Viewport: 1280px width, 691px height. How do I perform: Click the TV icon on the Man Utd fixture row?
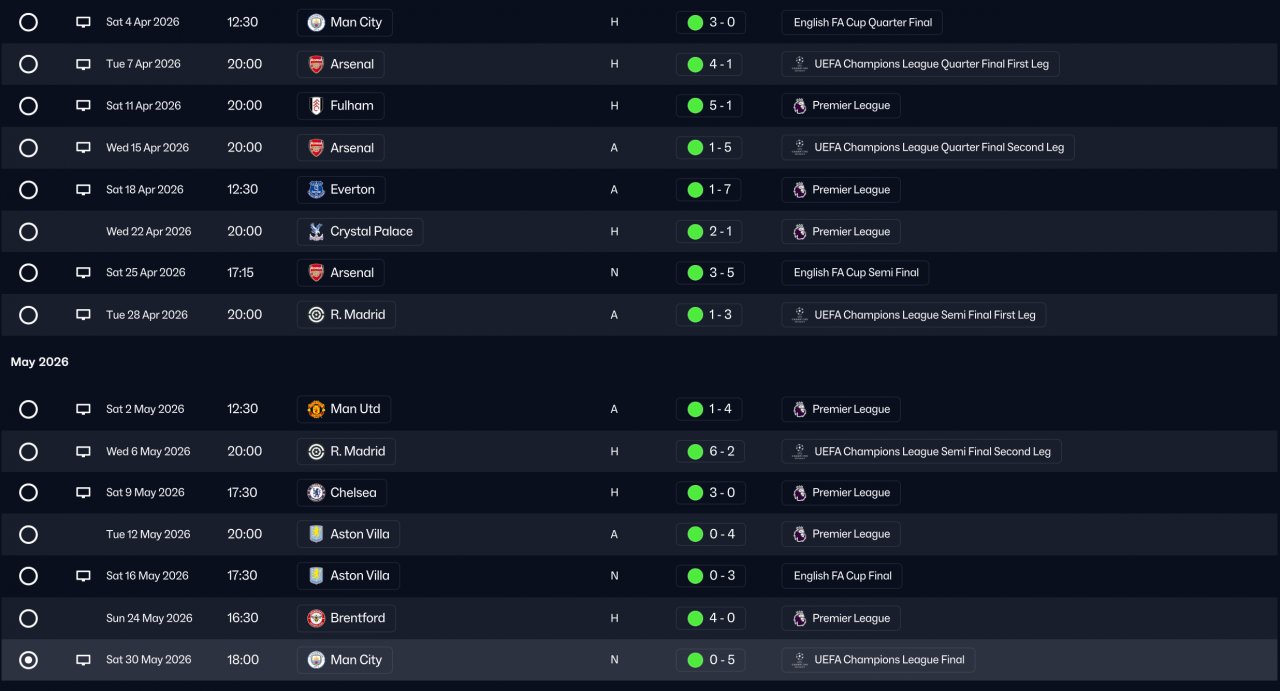coord(84,409)
